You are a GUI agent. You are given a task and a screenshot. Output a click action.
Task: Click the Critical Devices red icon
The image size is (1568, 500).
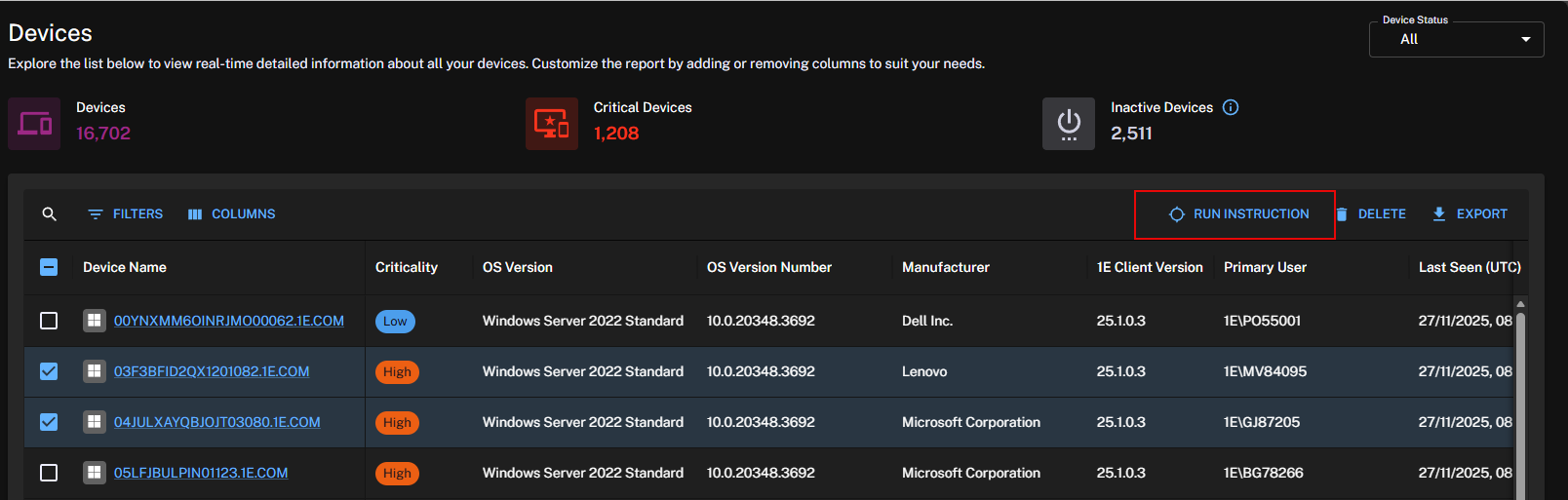(551, 124)
